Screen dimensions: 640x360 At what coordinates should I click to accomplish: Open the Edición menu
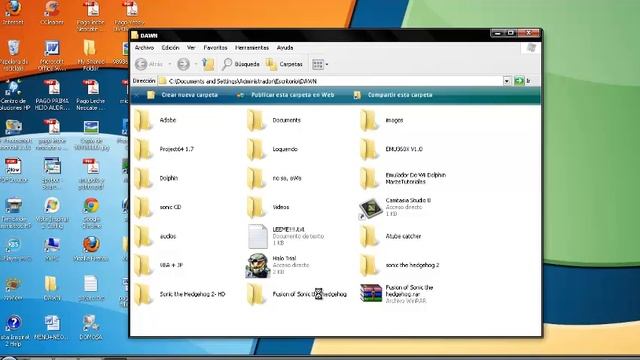(170, 48)
